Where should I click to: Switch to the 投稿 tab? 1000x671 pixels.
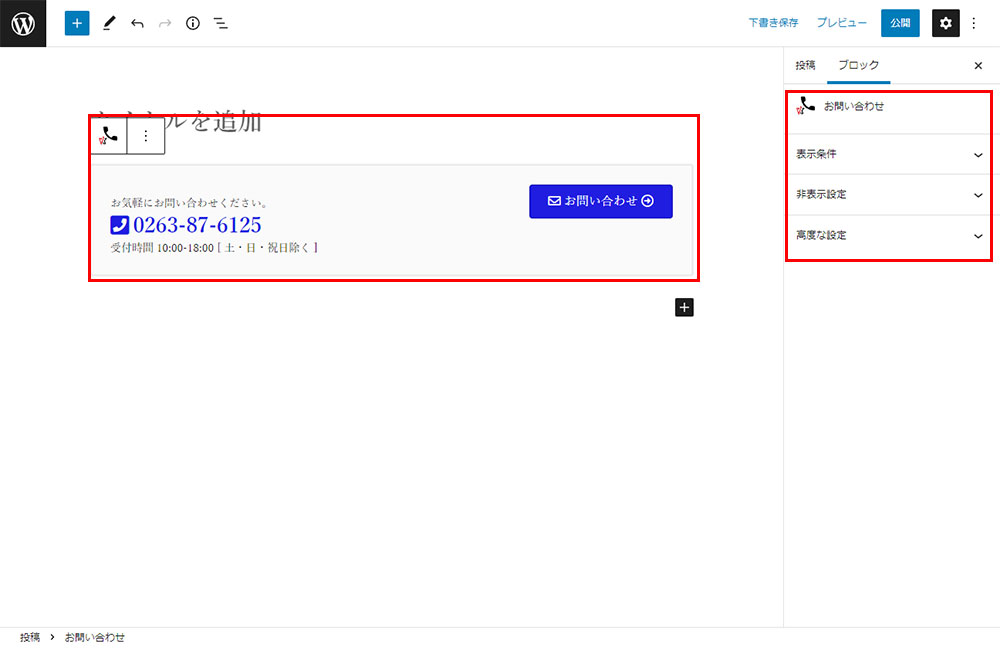[805, 65]
